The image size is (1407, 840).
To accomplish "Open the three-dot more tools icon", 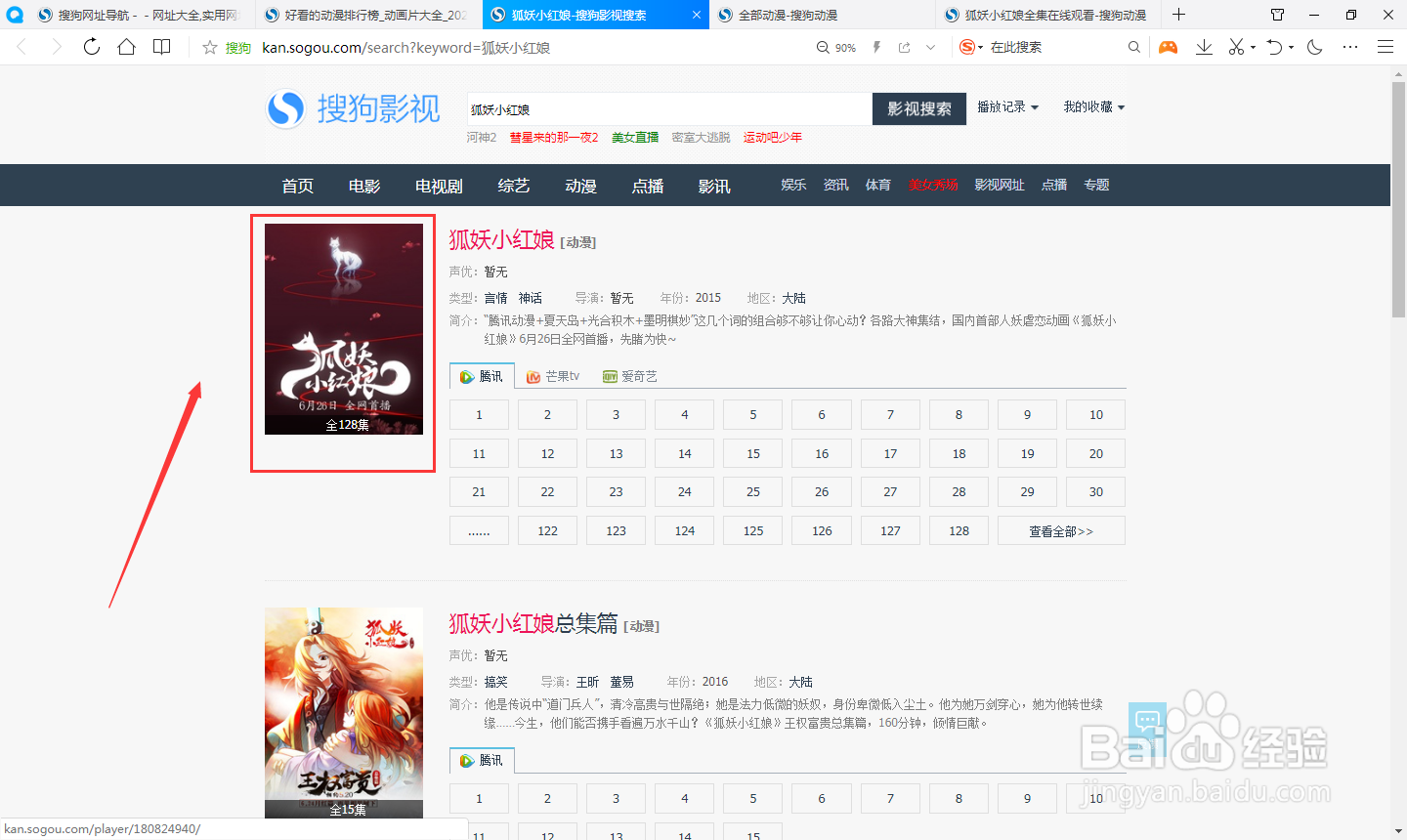I will (x=1350, y=47).
